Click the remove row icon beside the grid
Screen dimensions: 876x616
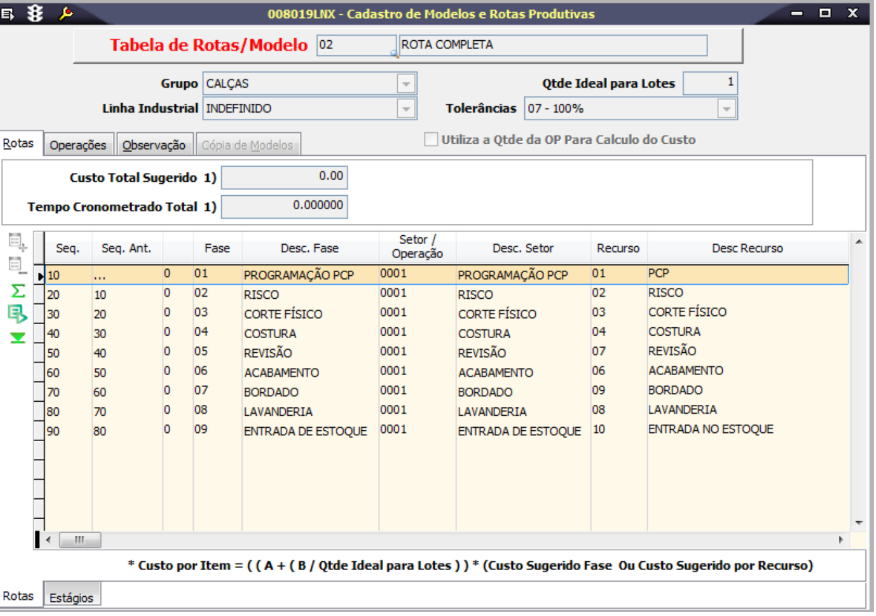point(17,266)
